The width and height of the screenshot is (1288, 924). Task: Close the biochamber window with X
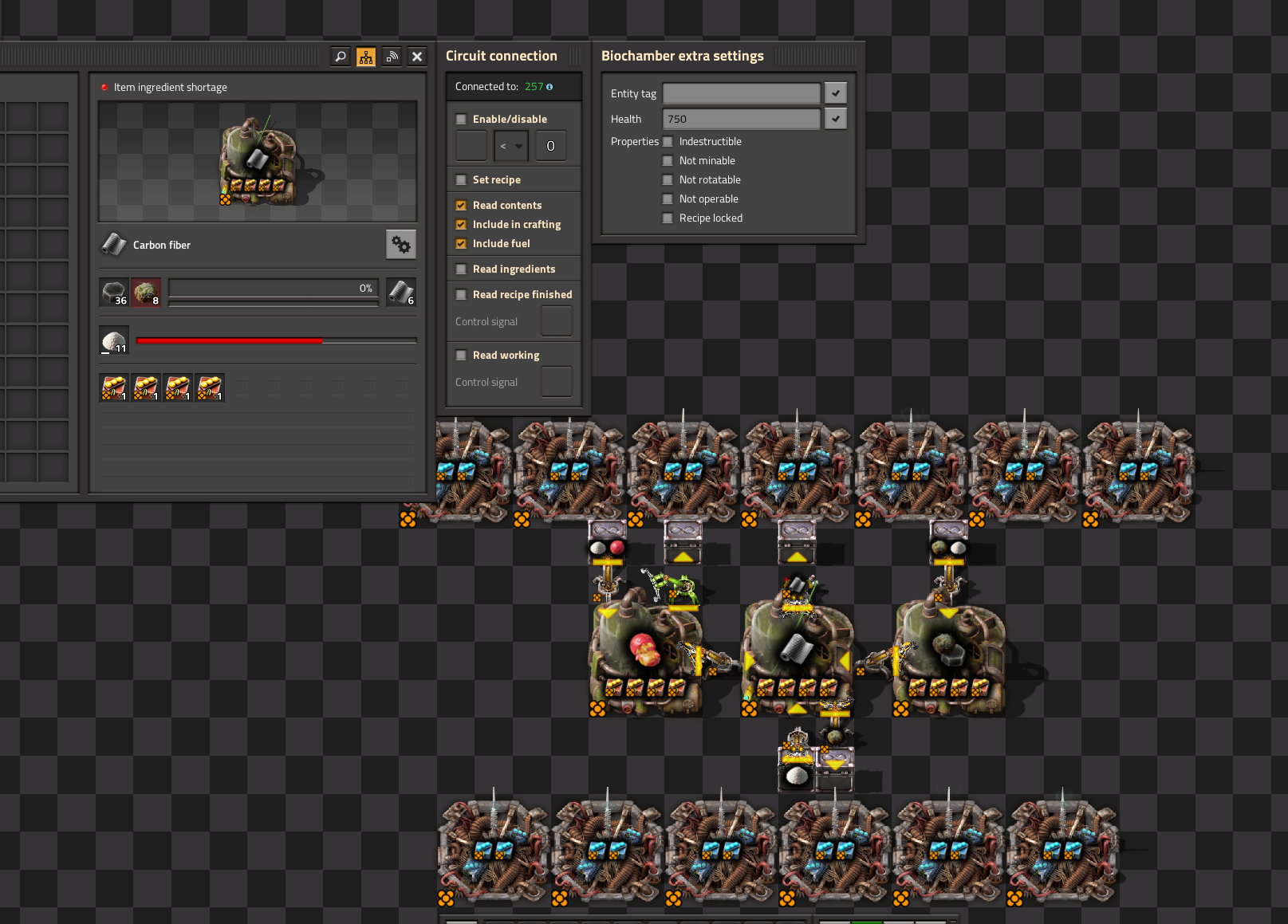pyautogui.click(x=417, y=57)
